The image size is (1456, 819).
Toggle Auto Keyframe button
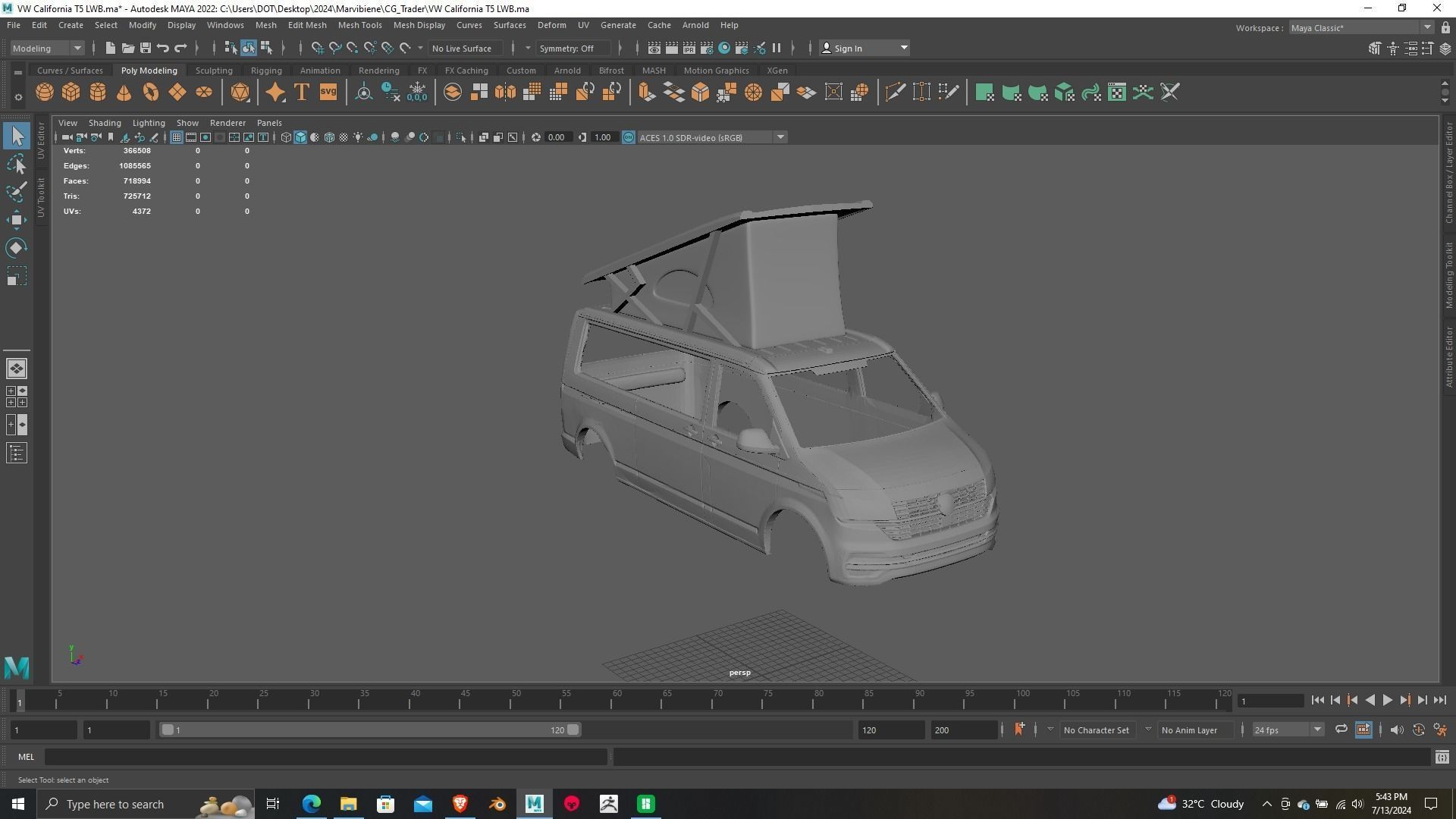[x=1419, y=730]
